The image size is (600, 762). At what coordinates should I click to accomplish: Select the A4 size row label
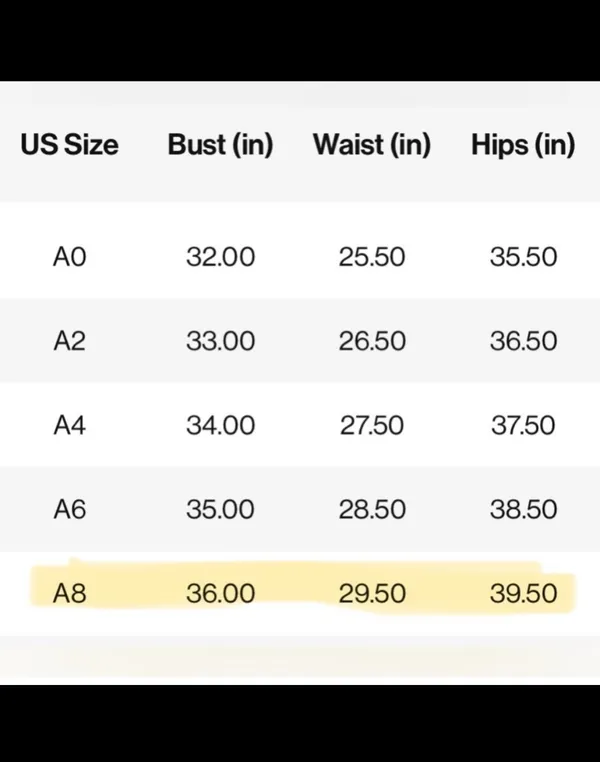click(x=69, y=425)
